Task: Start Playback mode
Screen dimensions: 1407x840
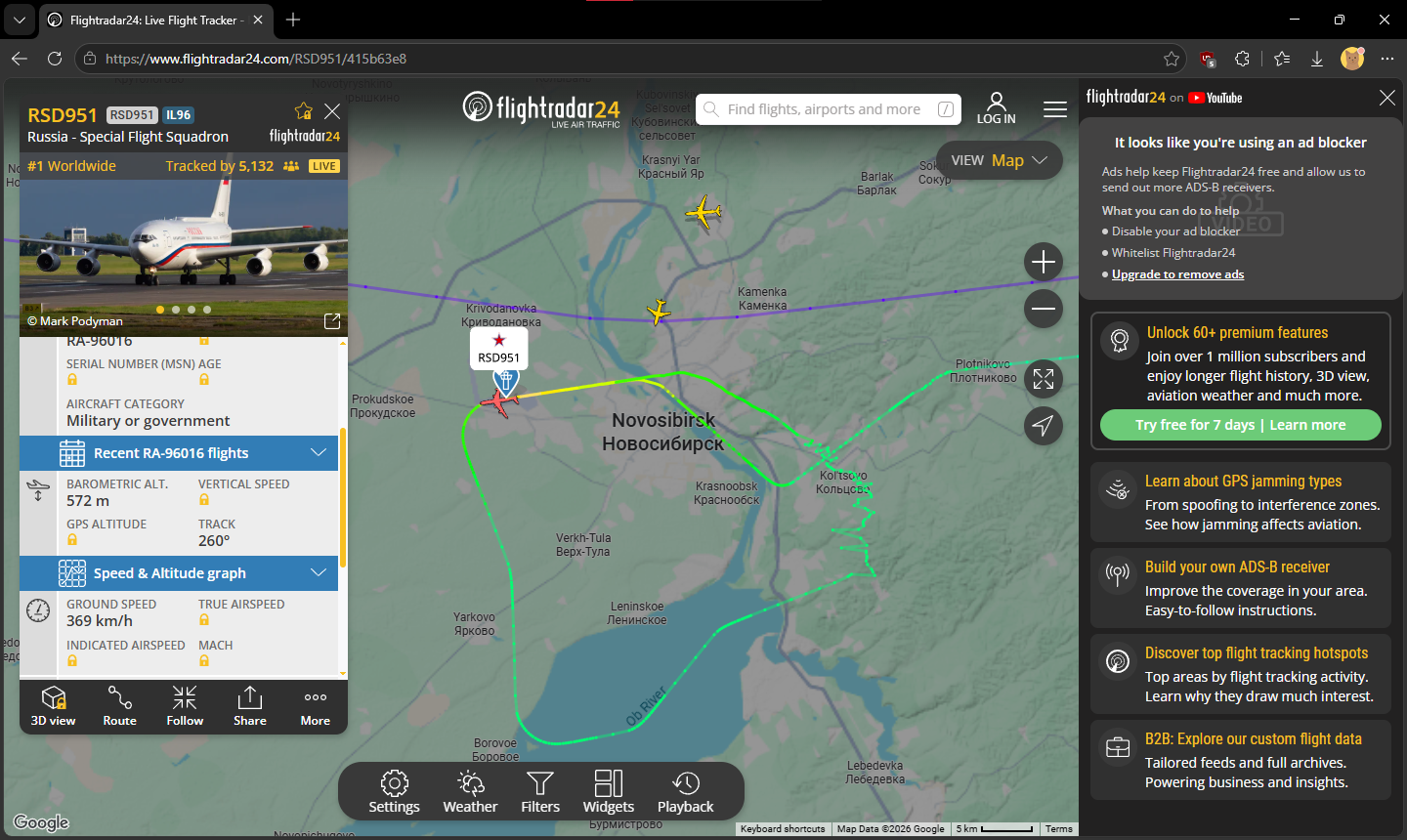Action: tap(685, 792)
